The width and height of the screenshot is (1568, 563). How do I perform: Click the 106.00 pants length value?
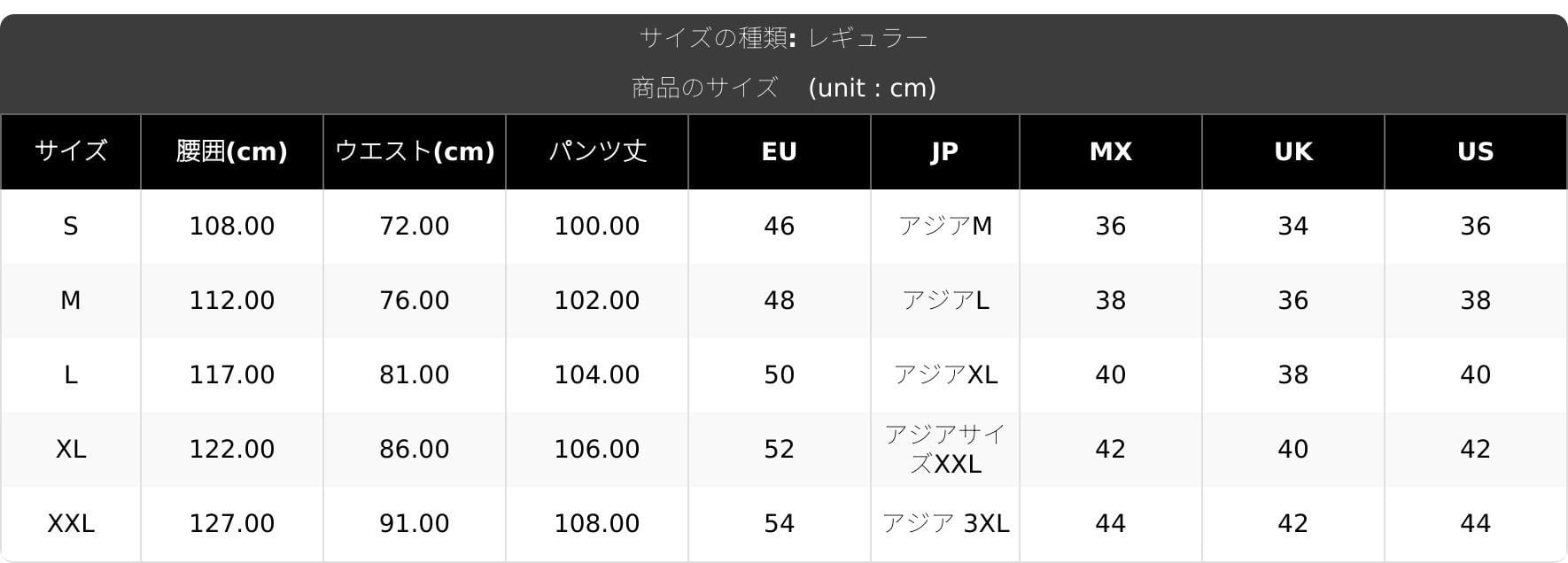point(597,450)
